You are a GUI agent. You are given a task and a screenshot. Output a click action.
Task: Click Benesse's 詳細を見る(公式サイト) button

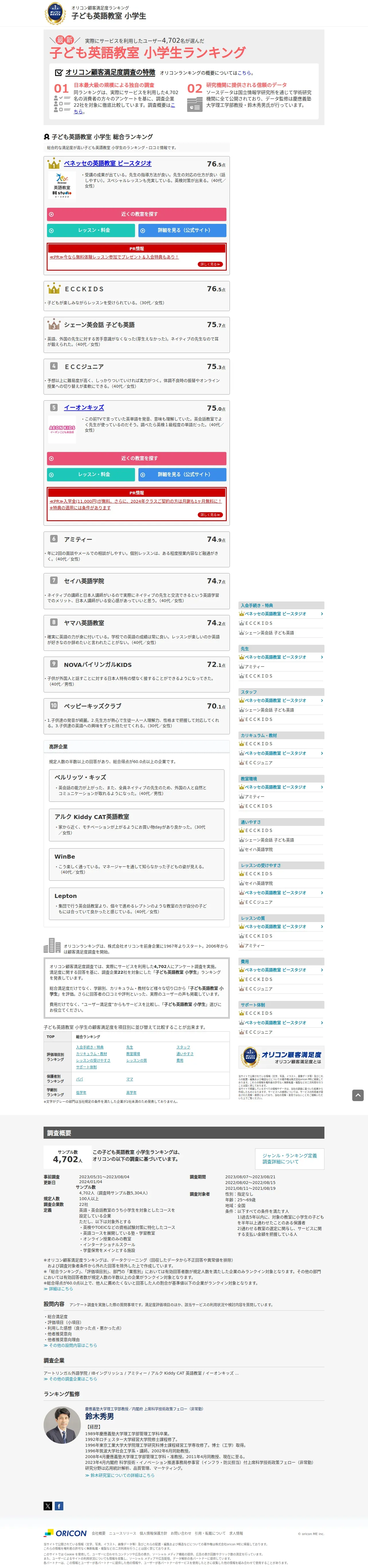pyautogui.click(x=183, y=230)
